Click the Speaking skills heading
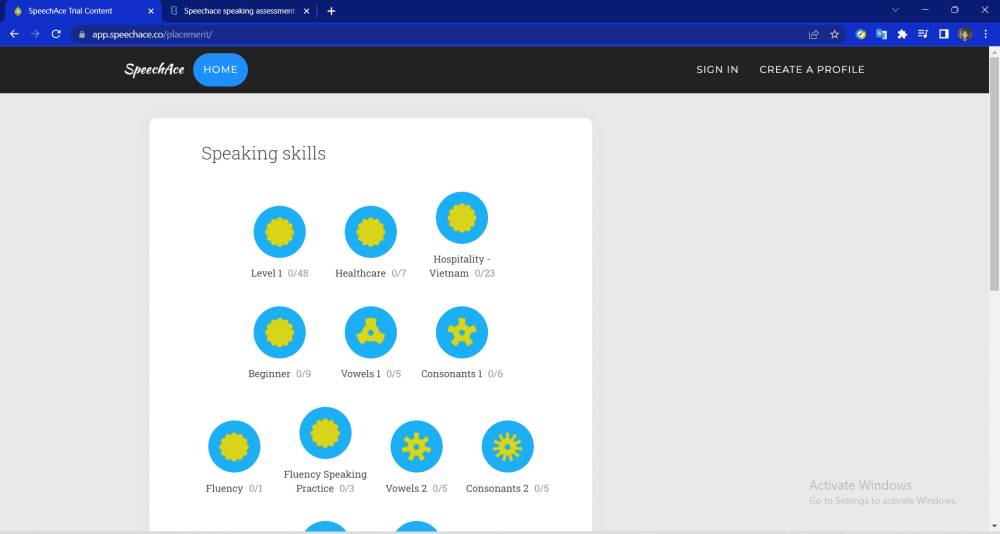1000x534 pixels. (x=263, y=153)
